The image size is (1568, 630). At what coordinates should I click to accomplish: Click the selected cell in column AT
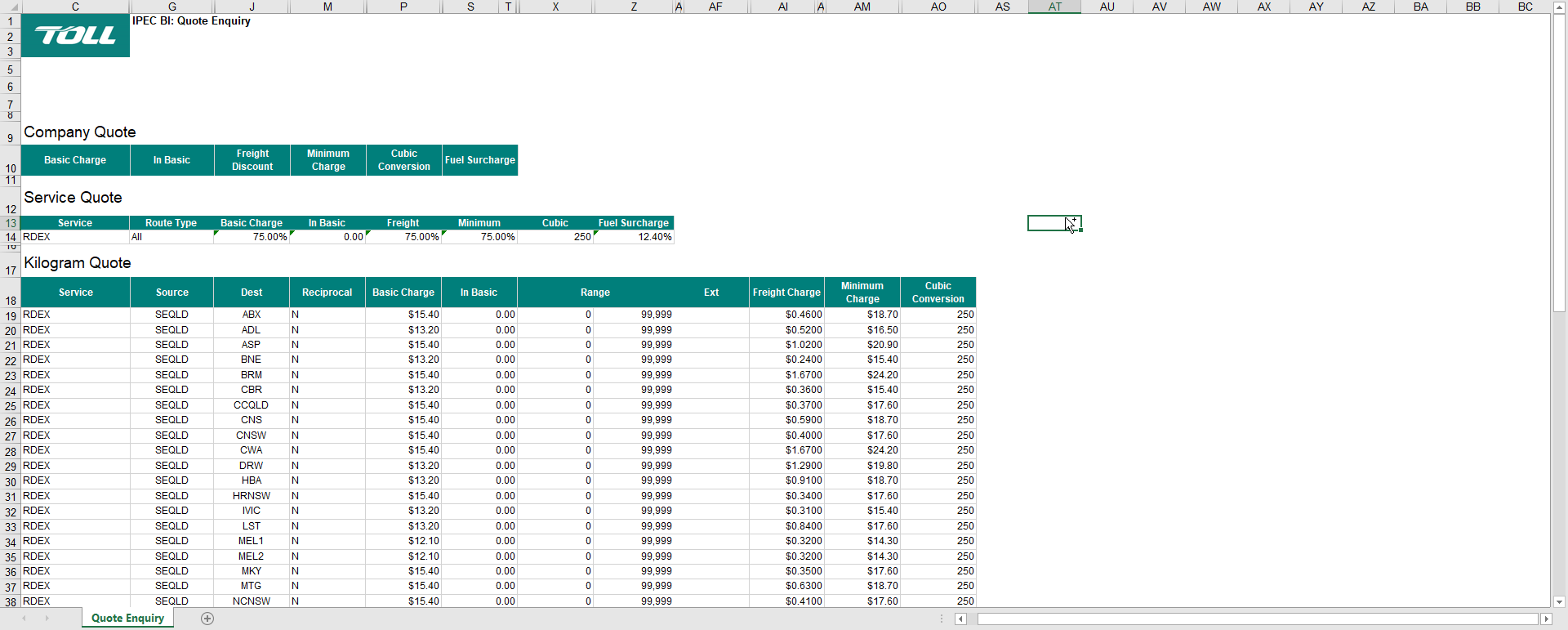point(1054,223)
